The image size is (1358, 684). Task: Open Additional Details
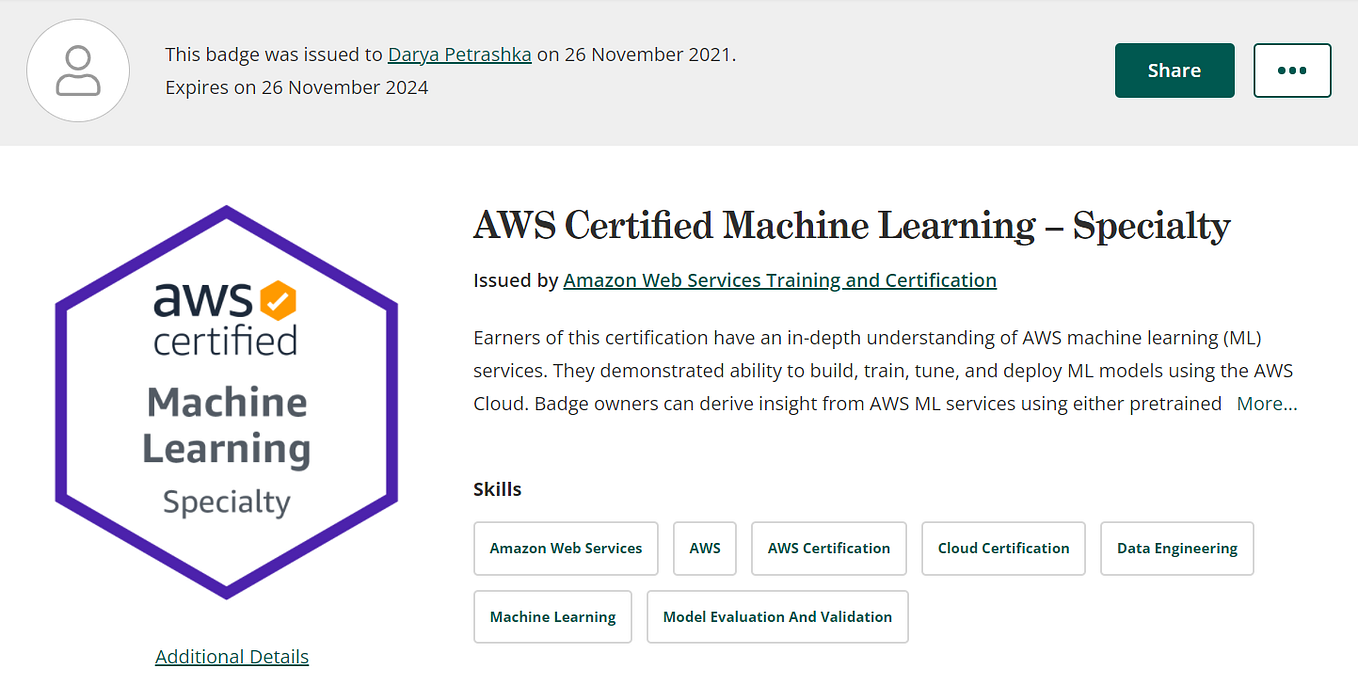pos(231,656)
